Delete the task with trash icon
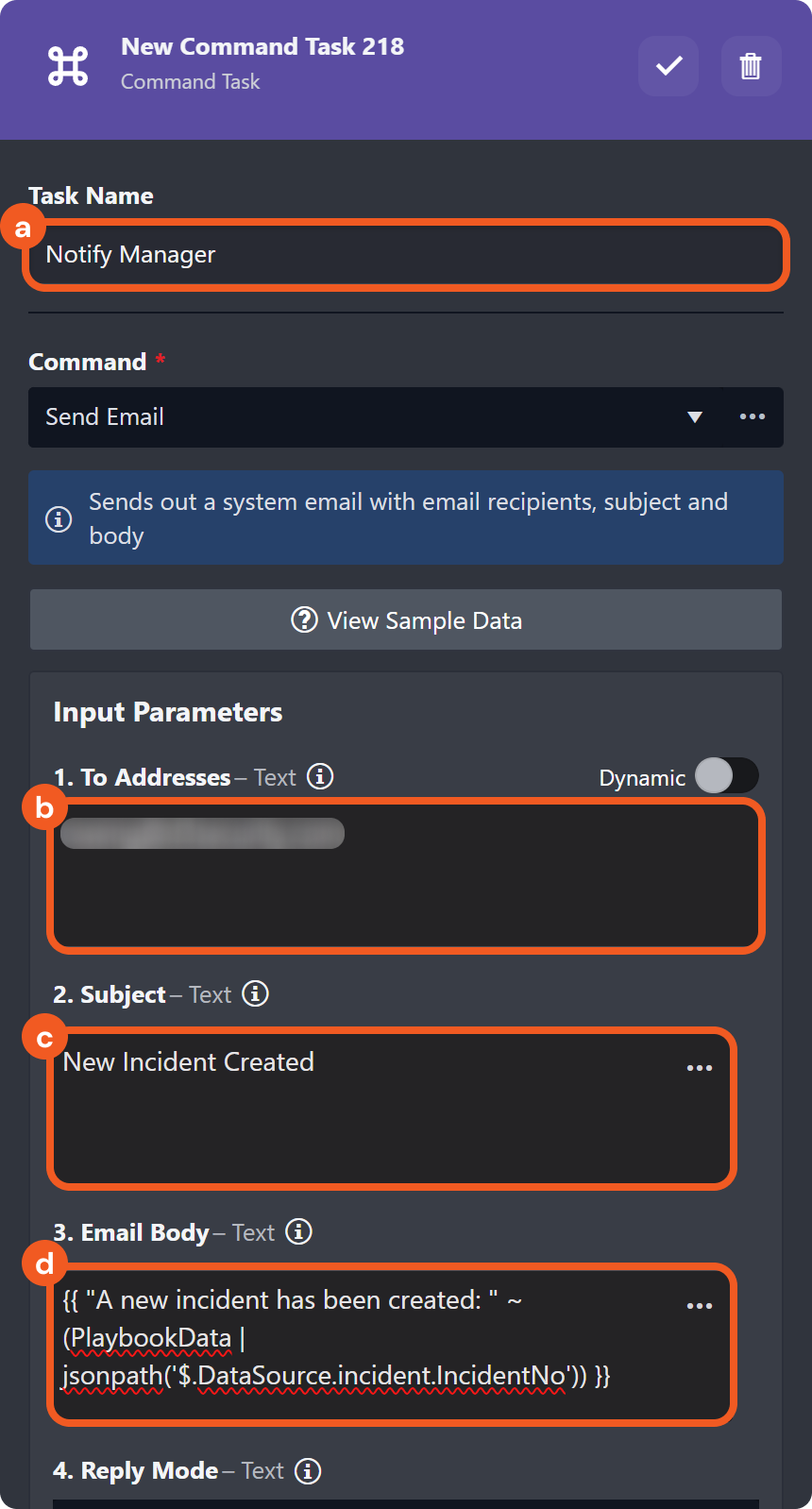Screen dimensions: 812x1509 tap(751, 66)
